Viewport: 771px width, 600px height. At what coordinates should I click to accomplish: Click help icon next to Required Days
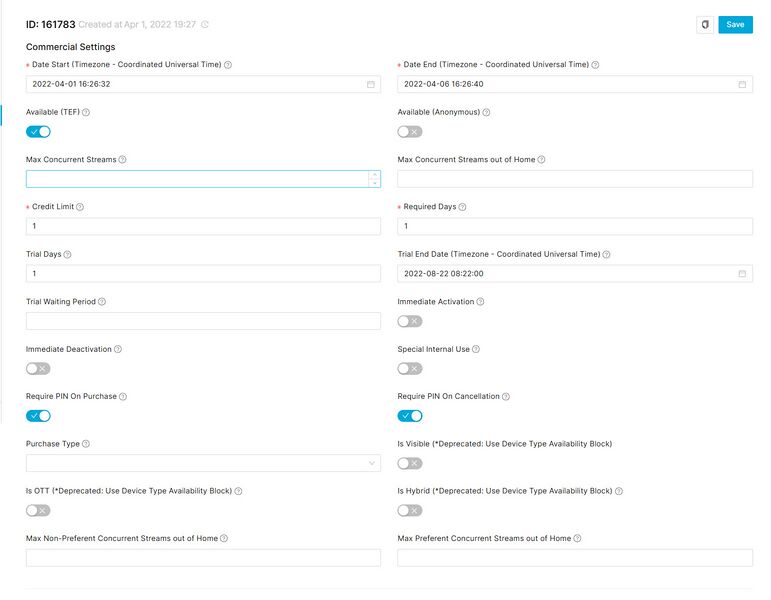pos(463,207)
